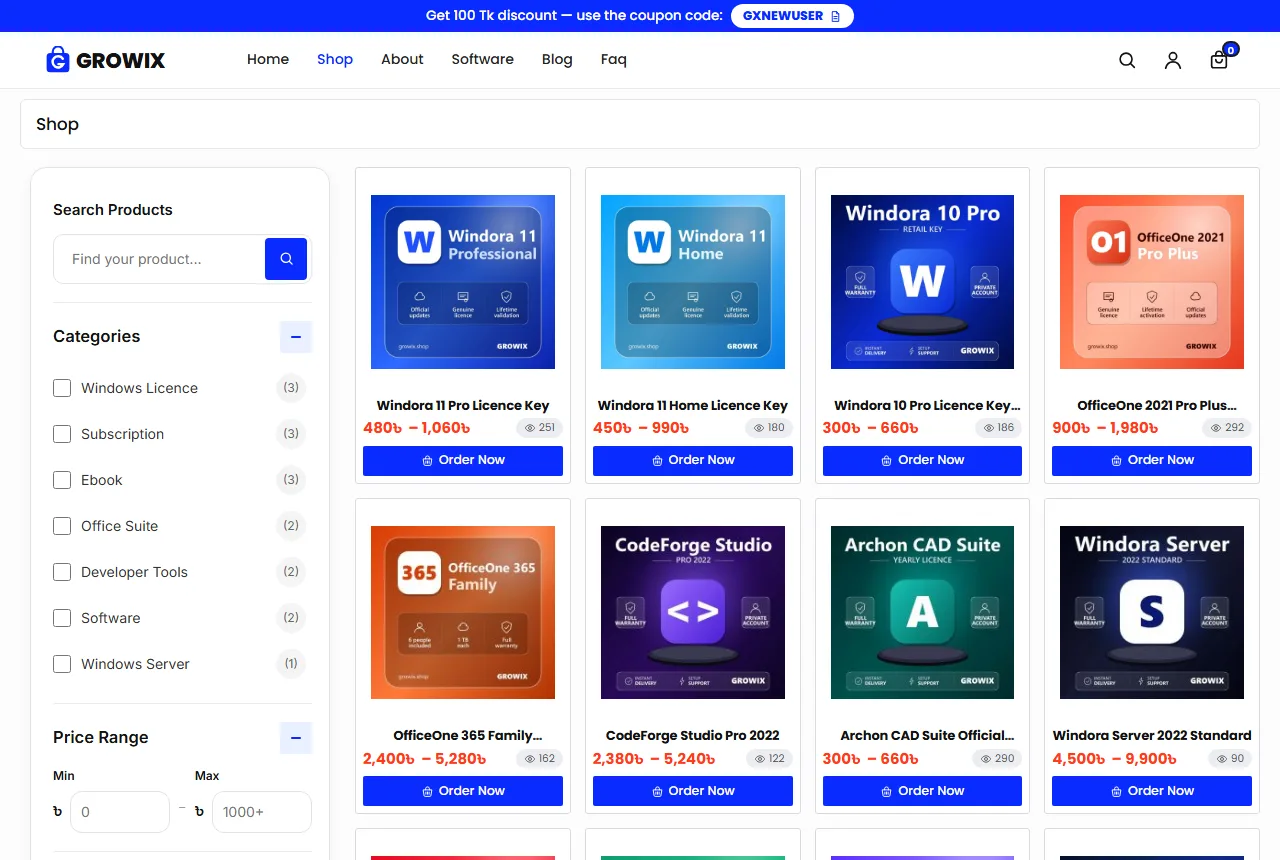Open the shopping cart icon
This screenshot has height=860, width=1280.
(x=1221, y=59)
